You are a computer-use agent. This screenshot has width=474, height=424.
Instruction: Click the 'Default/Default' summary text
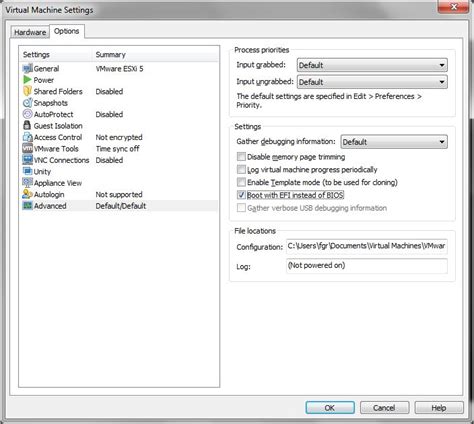(x=121, y=206)
